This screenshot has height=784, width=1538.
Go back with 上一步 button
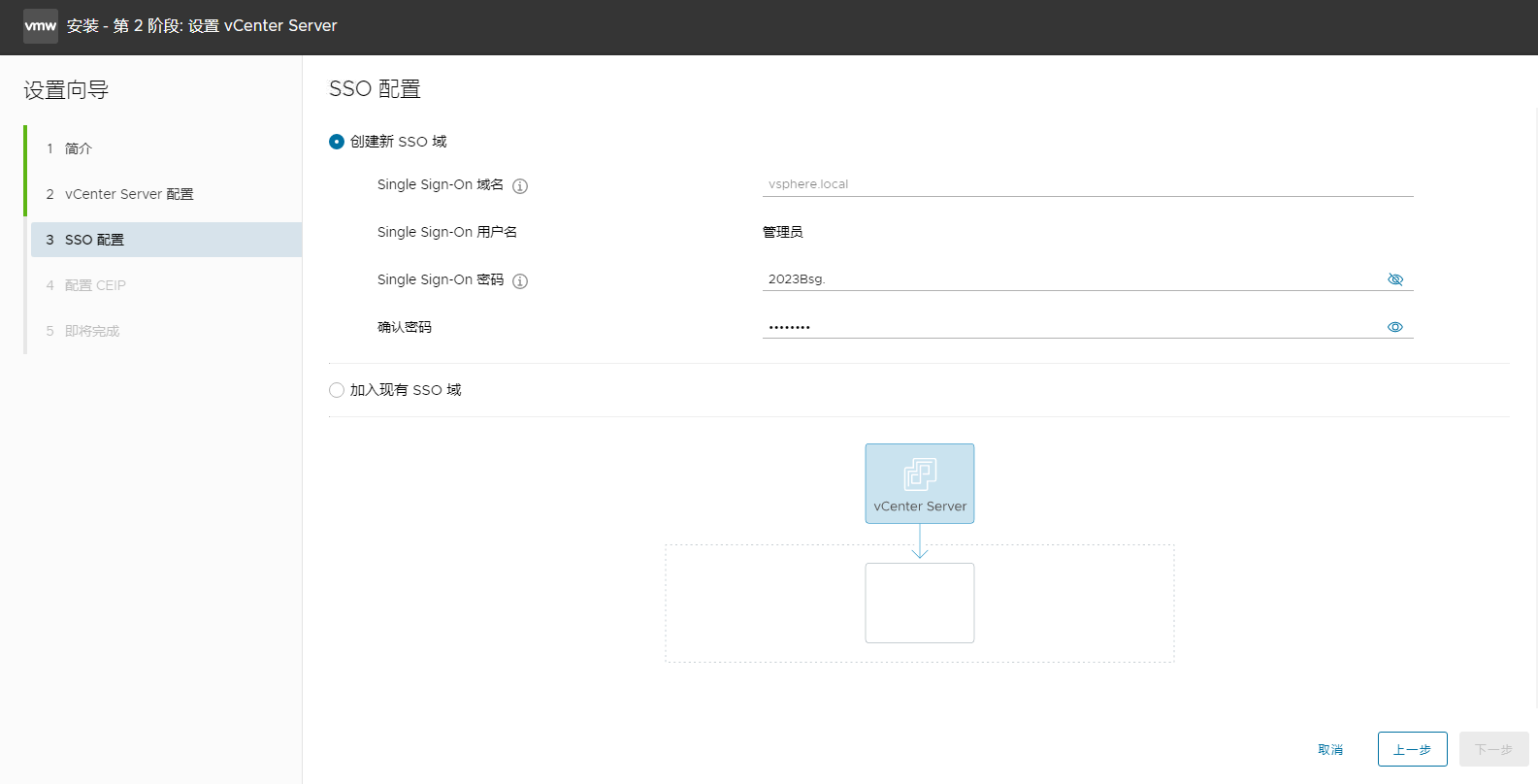(x=1412, y=749)
